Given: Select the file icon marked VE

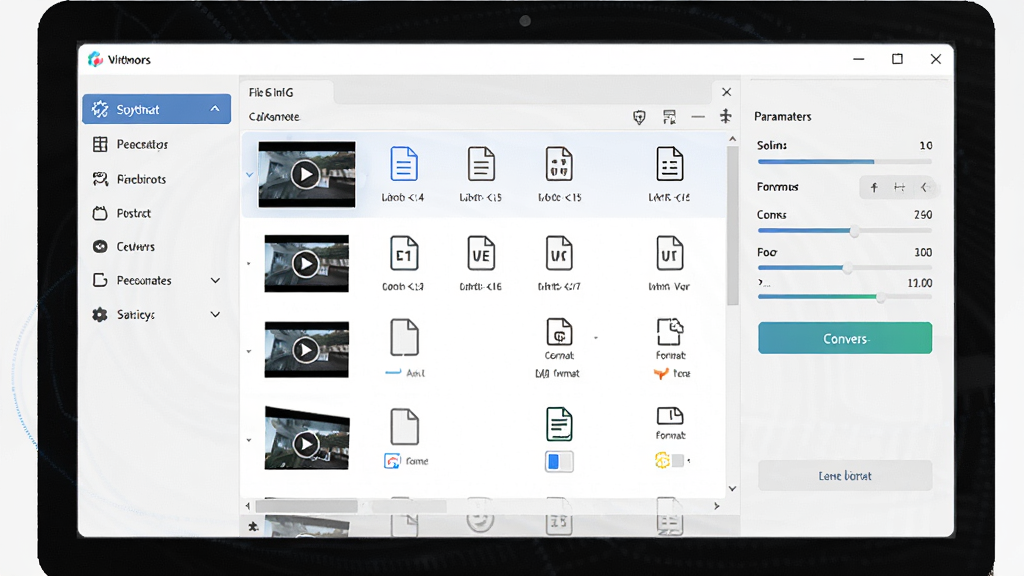Looking at the screenshot, I should 481,253.
